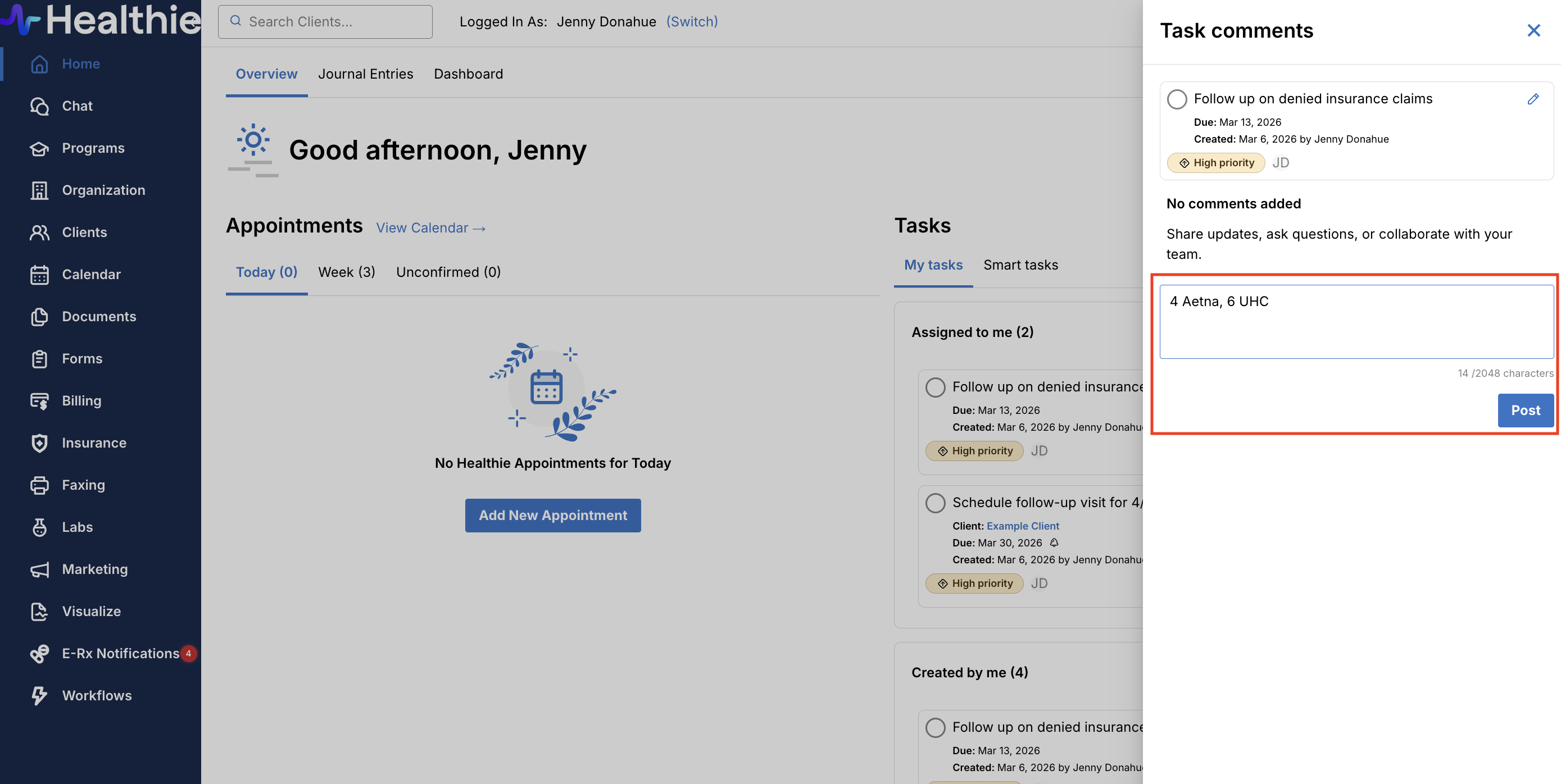Screen dimensions: 1561x784
Task: Open the View Calendar link
Action: [x=431, y=228]
